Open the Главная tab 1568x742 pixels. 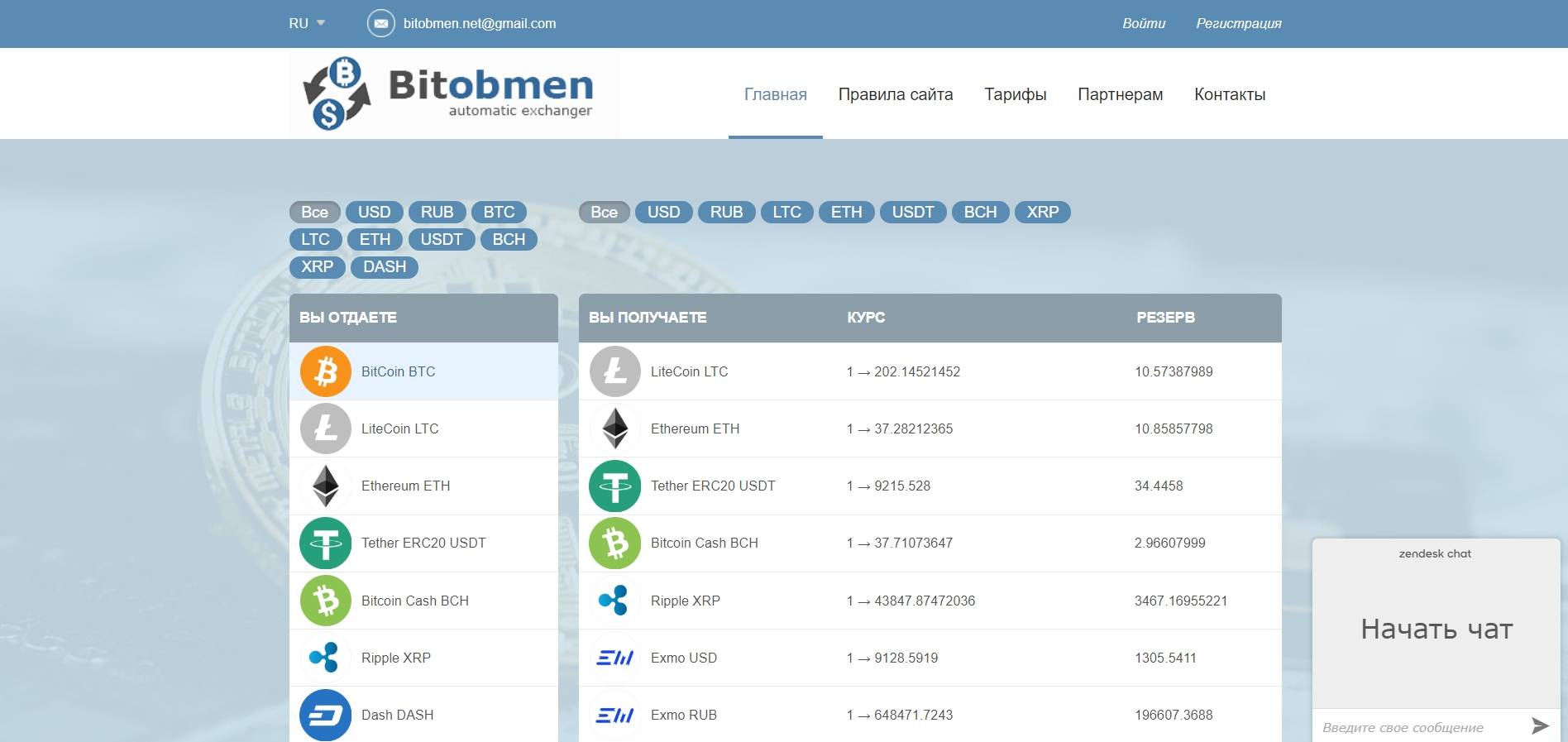click(776, 94)
